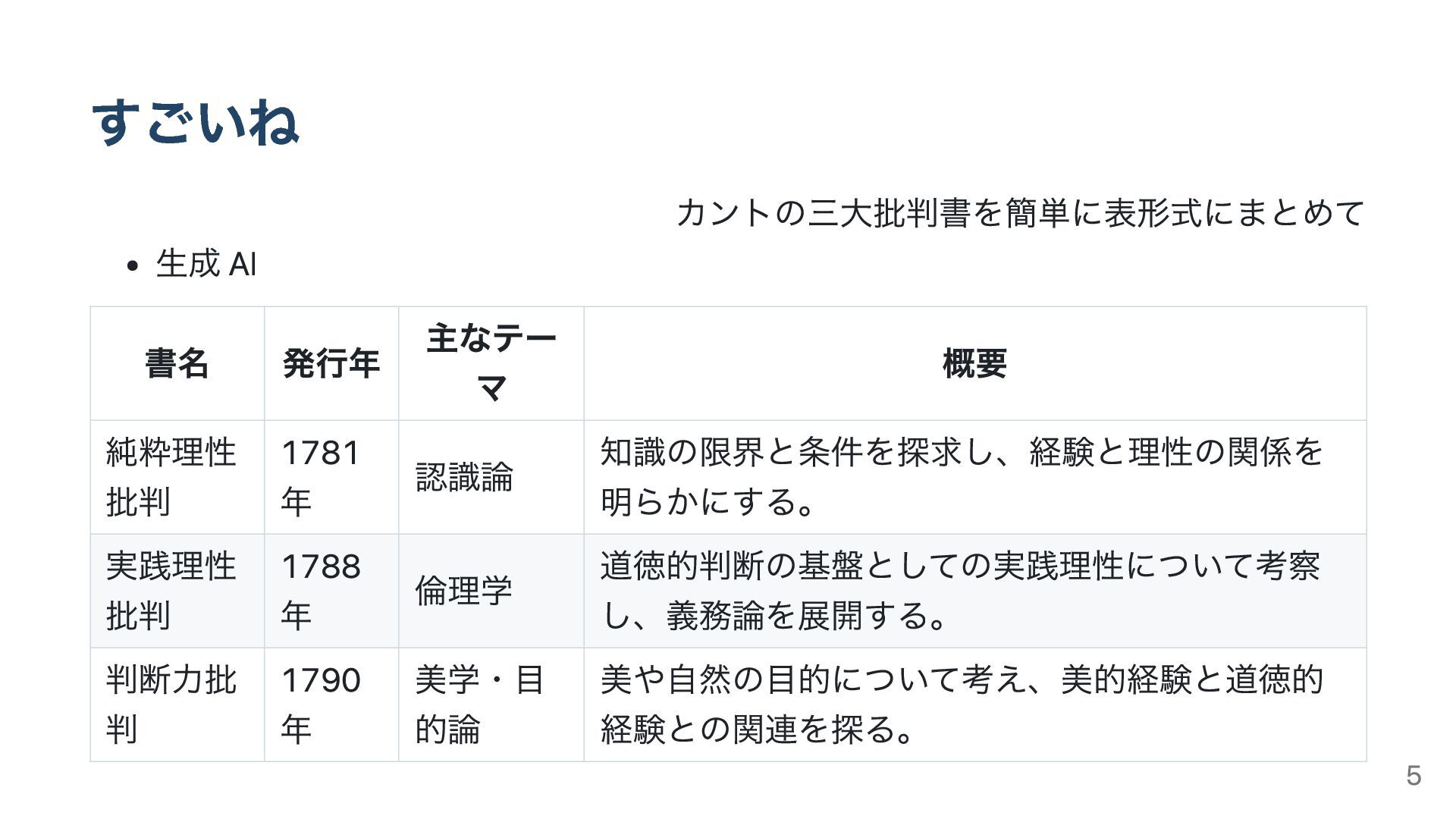This screenshot has height=819, width=1456.
Task: Click the summary beginning 道徳的判断の基盤
Action: coord(975,591)
